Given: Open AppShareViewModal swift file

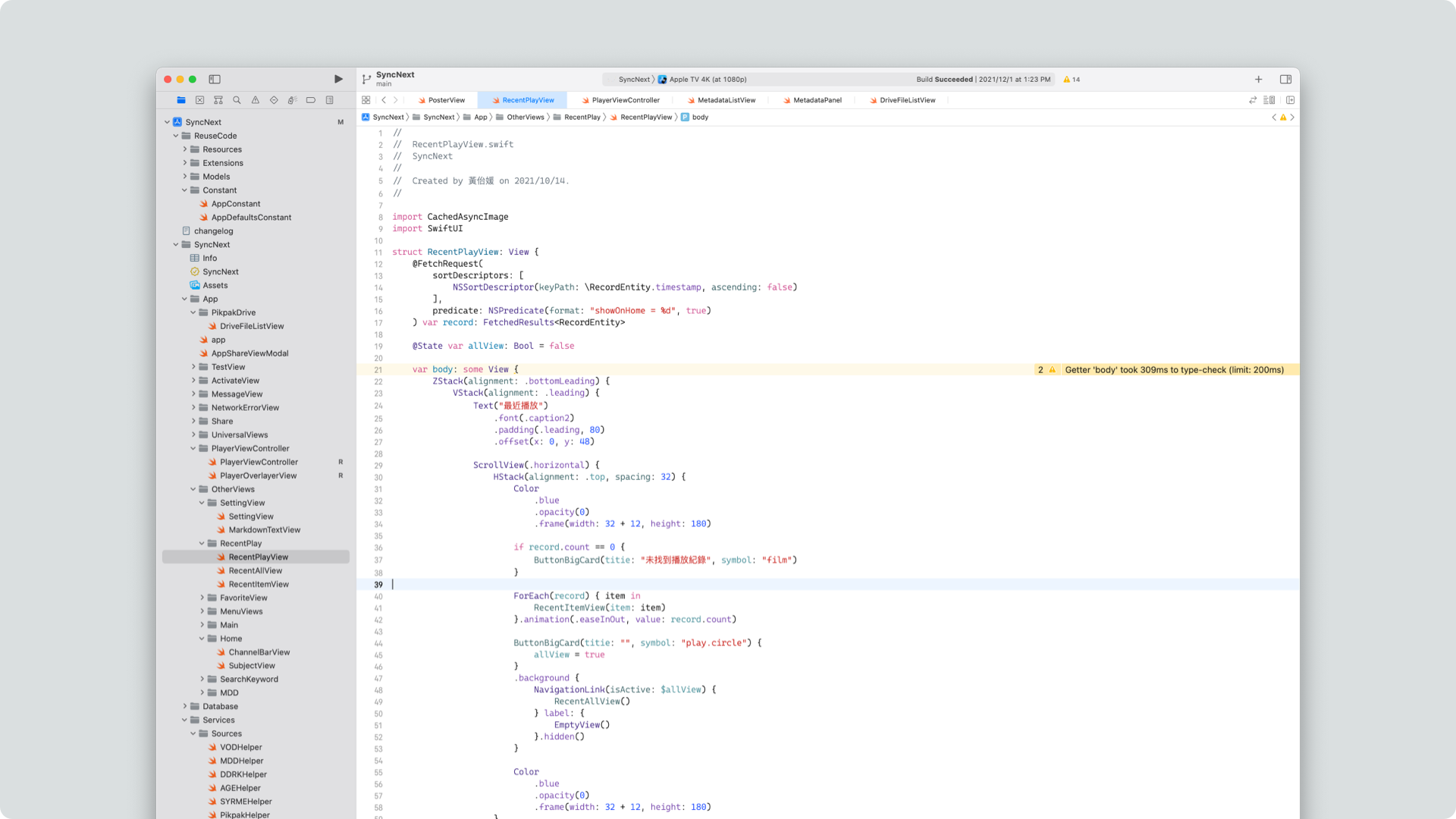Looking at the screenshot, I should [x=243, y=353].
